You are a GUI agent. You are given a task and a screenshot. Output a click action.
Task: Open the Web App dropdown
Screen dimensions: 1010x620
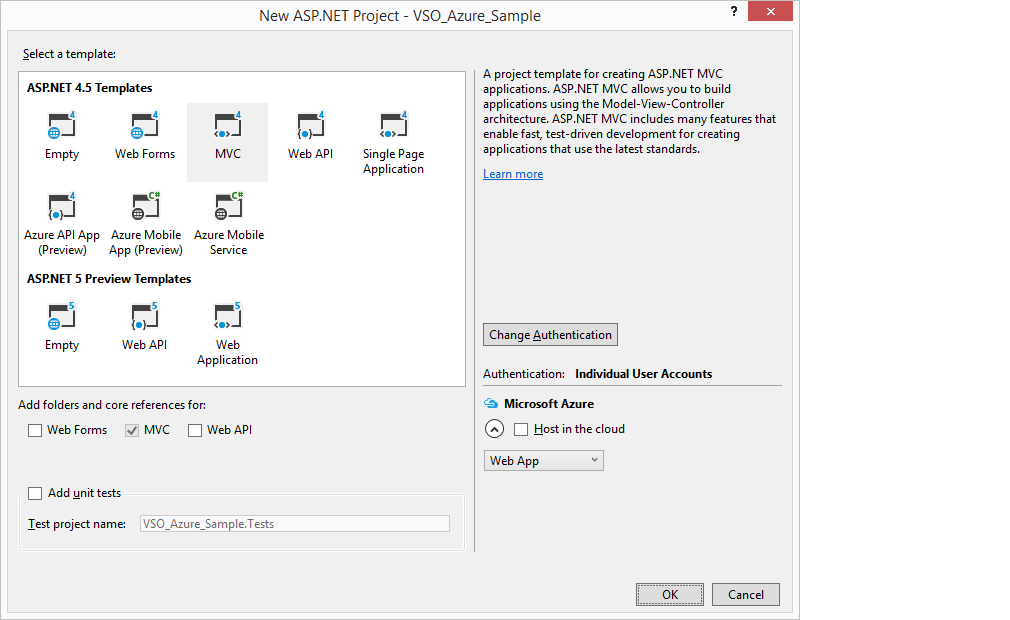pyautogui.click(x=543, y=461)
